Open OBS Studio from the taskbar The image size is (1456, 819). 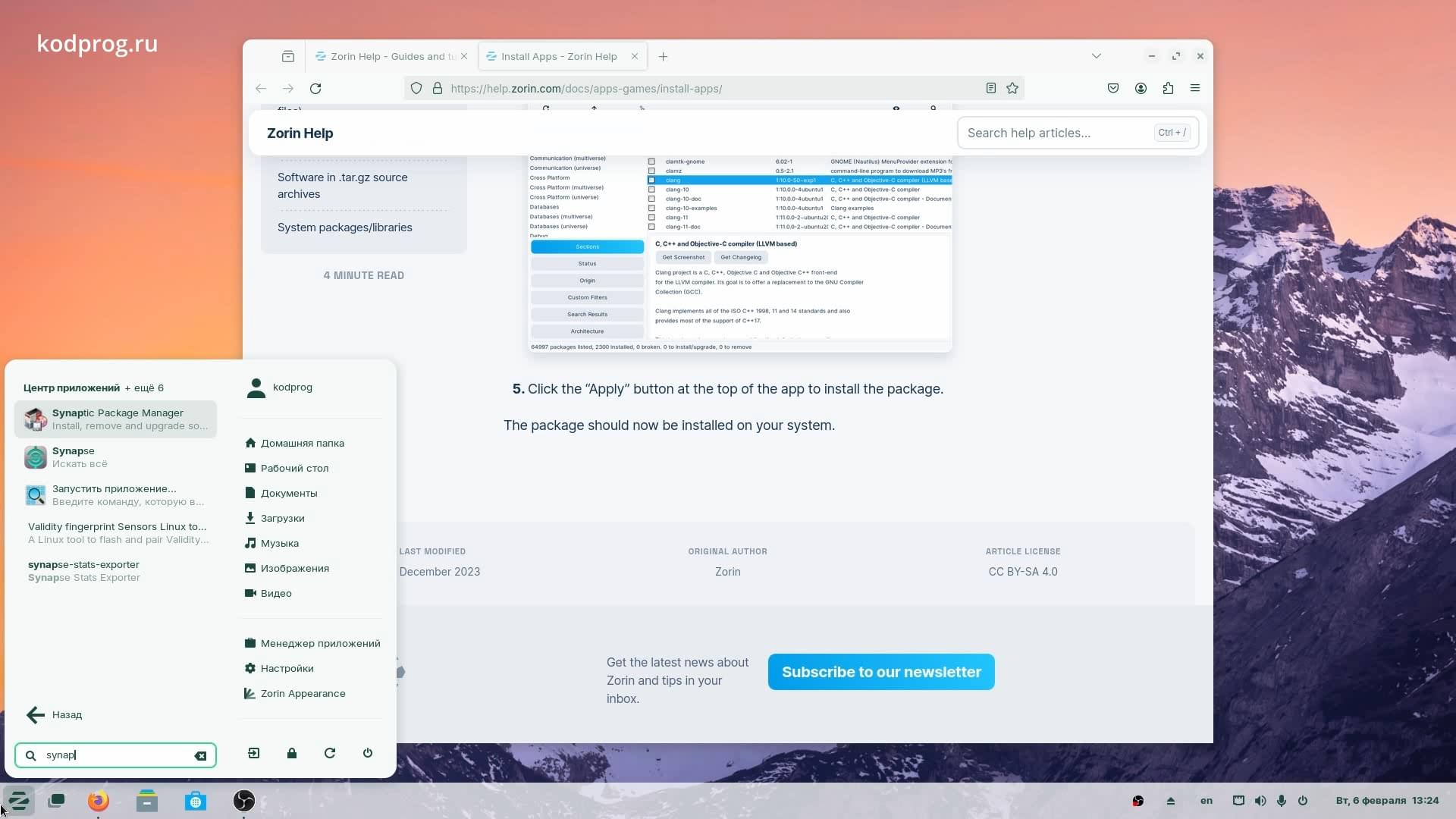[243, 801]
